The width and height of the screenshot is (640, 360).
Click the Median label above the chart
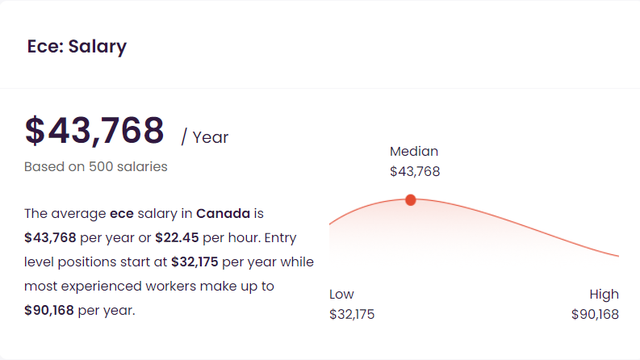[414, 151]
